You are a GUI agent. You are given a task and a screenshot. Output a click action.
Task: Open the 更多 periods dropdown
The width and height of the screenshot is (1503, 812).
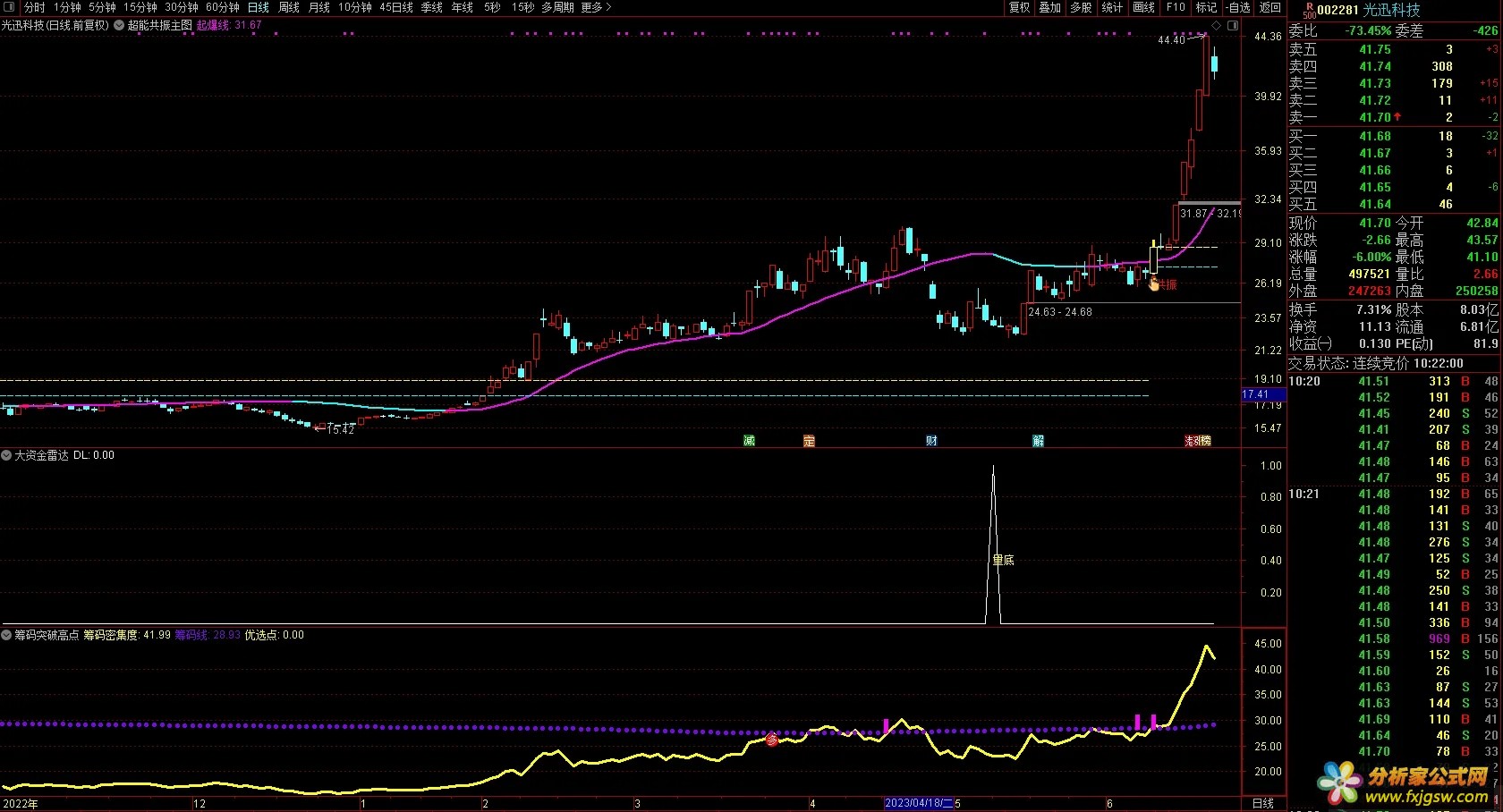point(596,7)
